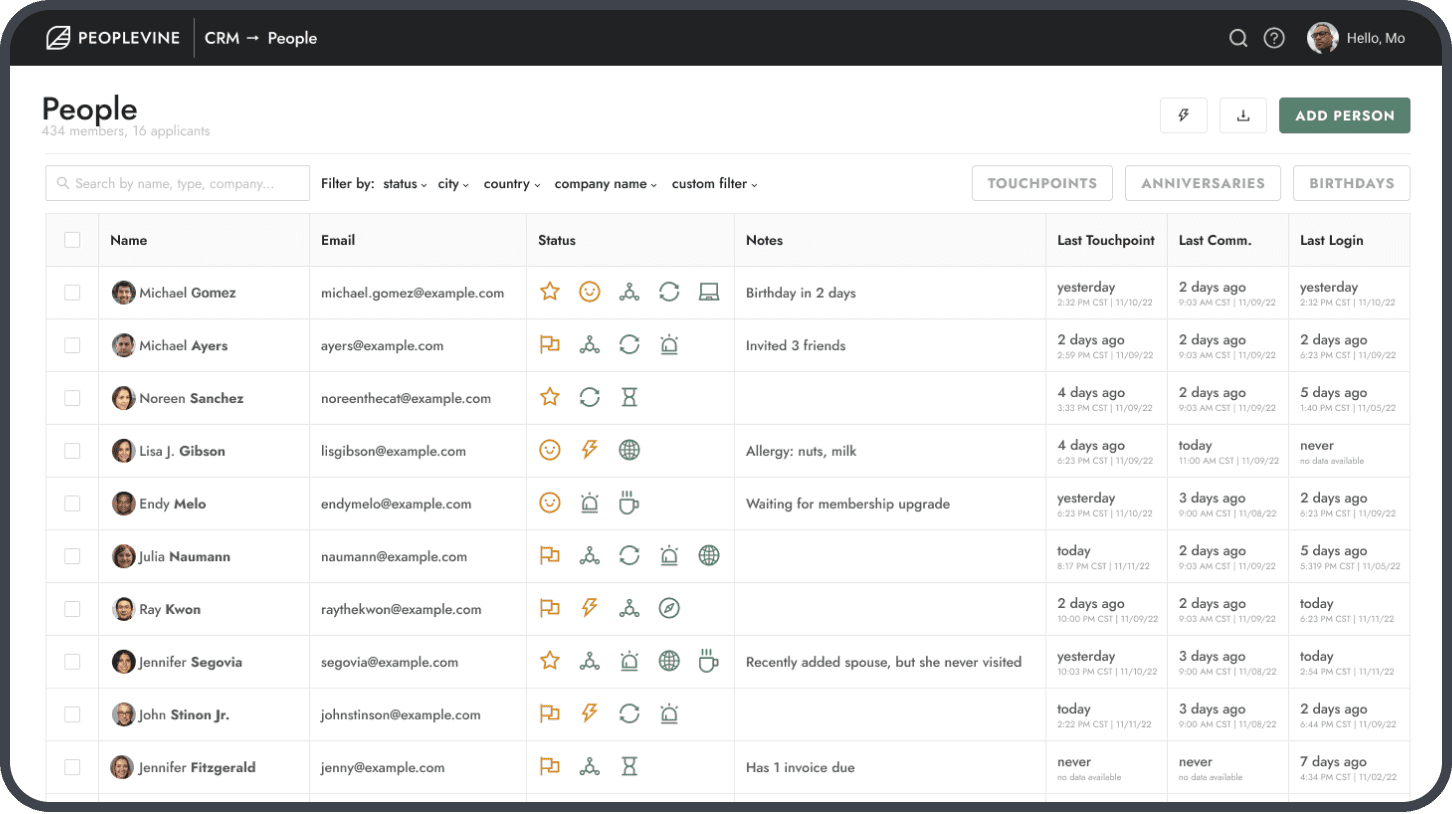
Task: Select the checkbox next to Jennifer Fitzgerald
Action: (71, 766)
